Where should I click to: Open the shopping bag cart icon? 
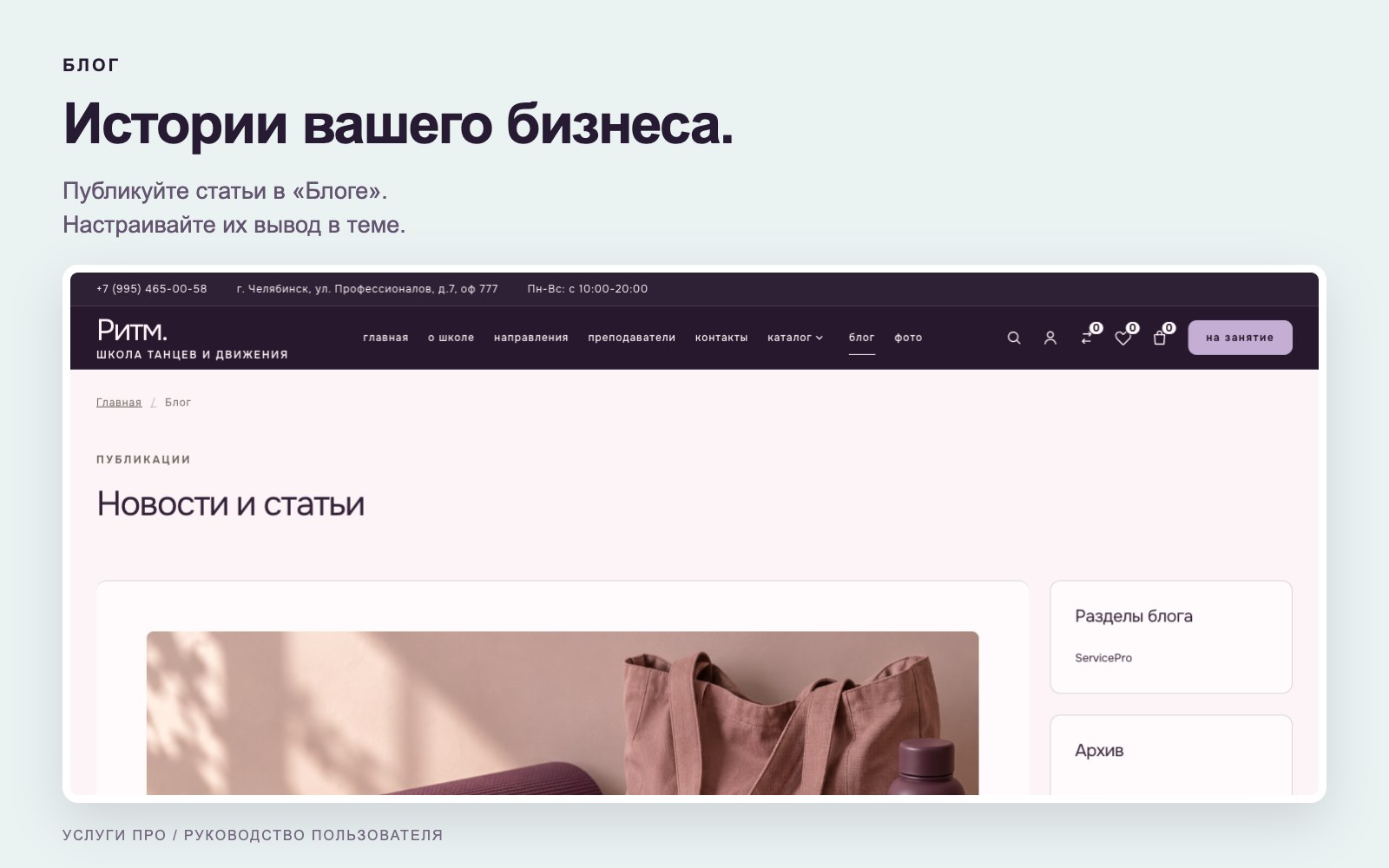1159,338
